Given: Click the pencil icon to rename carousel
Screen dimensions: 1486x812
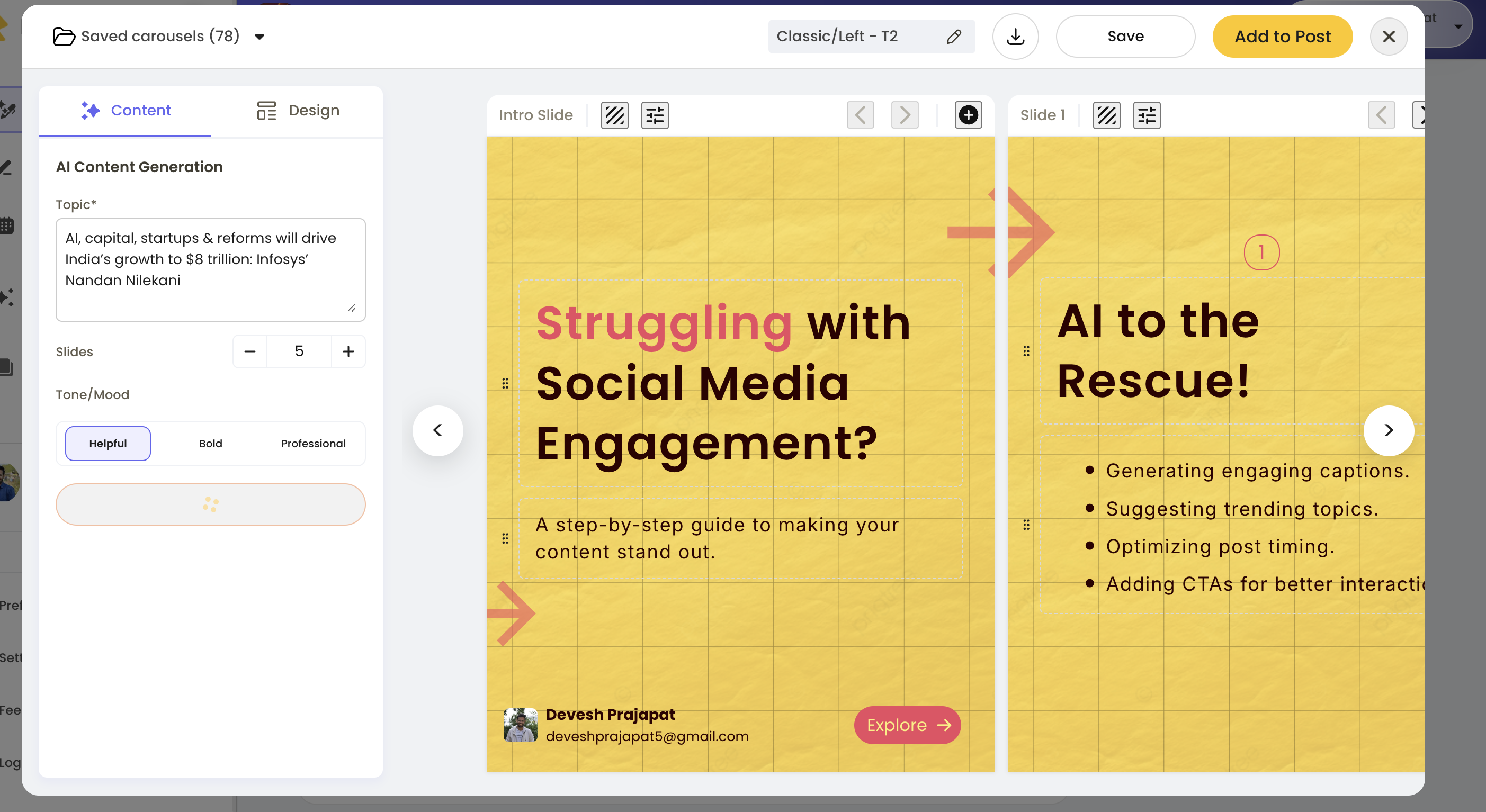Looking at the screenshot, I should [x=954, y=37].
